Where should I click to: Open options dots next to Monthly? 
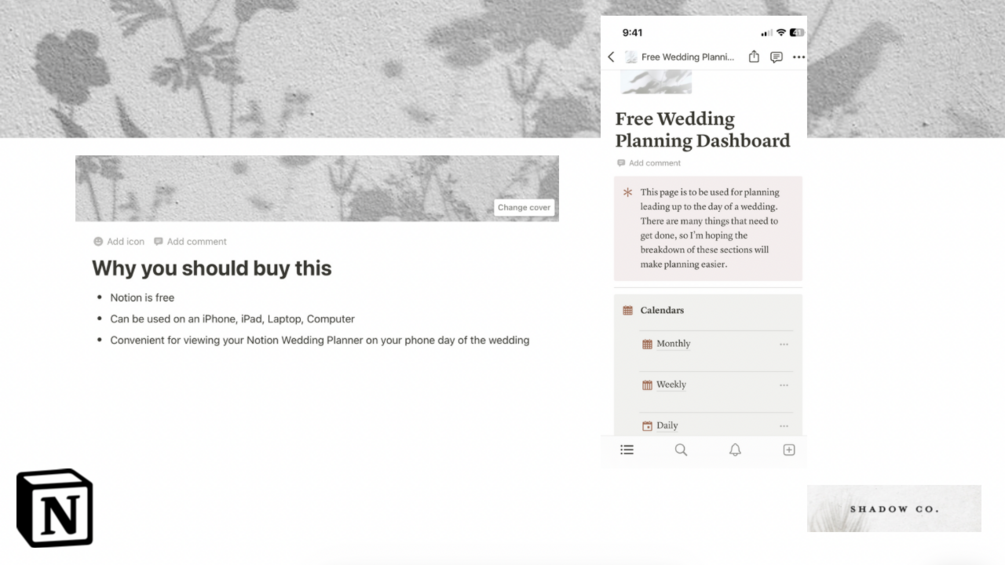click(x=784, y=344)
